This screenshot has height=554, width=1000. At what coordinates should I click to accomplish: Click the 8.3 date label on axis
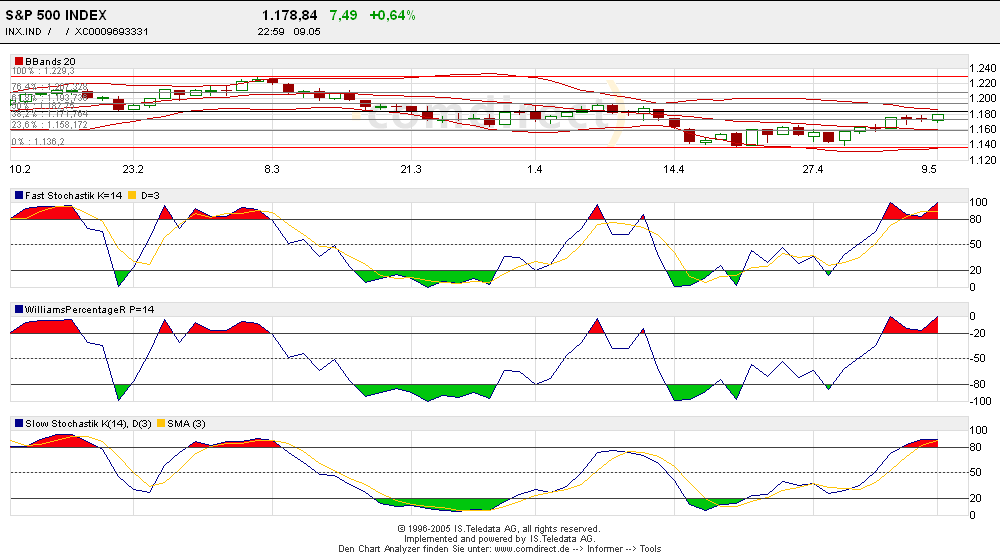(271, 170)
